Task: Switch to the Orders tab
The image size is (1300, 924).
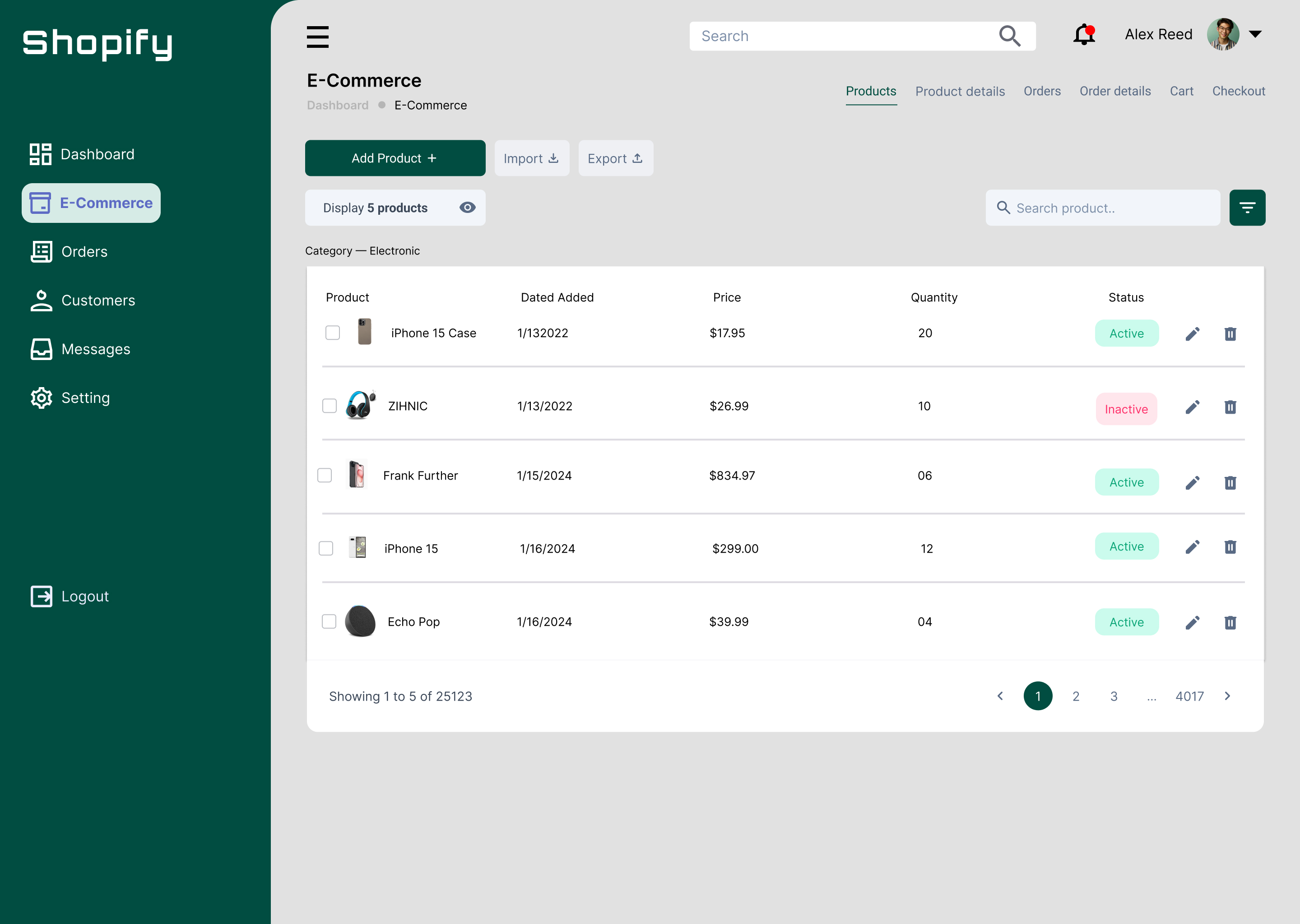Action: pos(1042,91)
